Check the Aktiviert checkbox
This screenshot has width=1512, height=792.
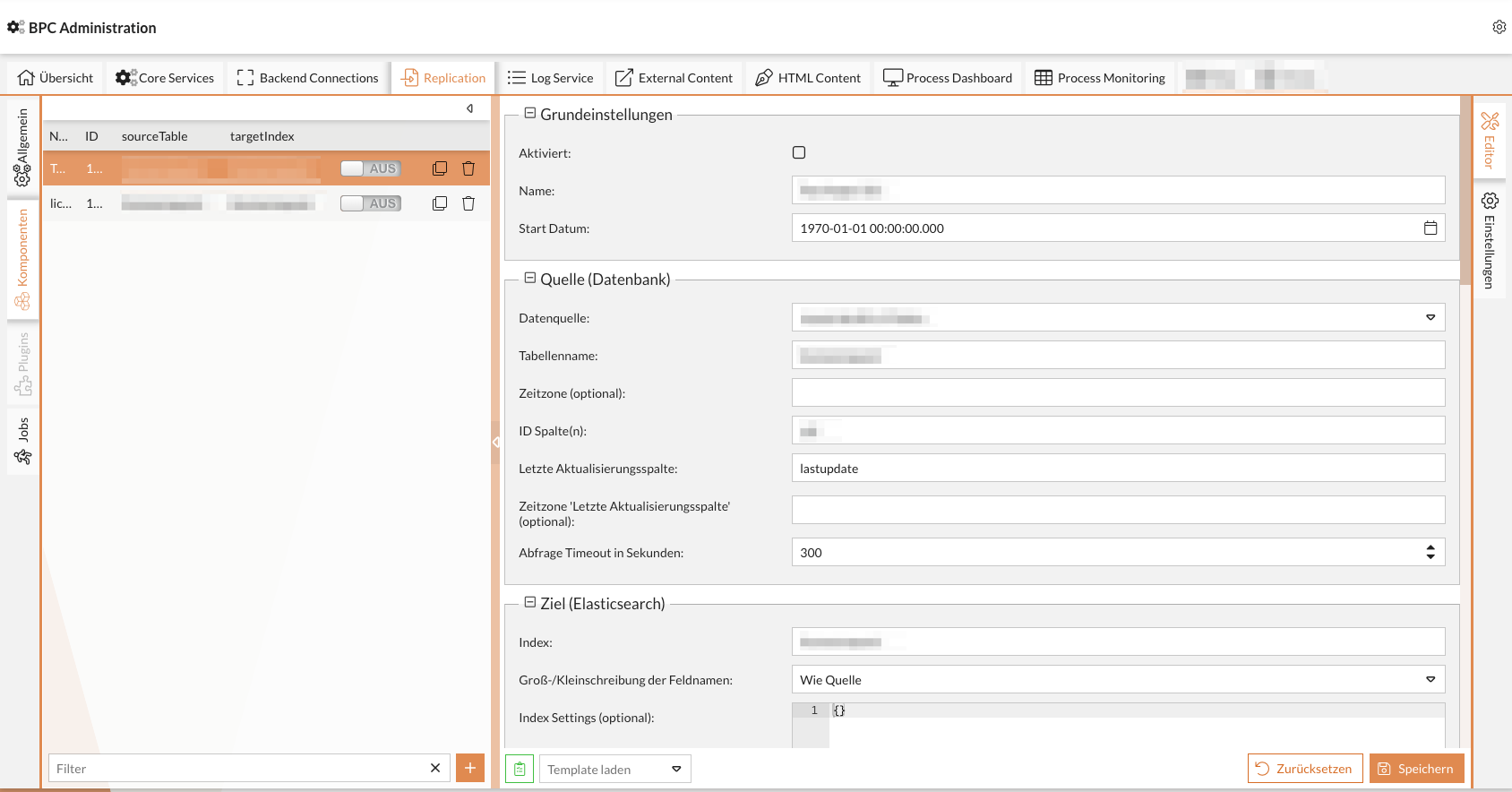pyautogui.click(x=799, y=152)
